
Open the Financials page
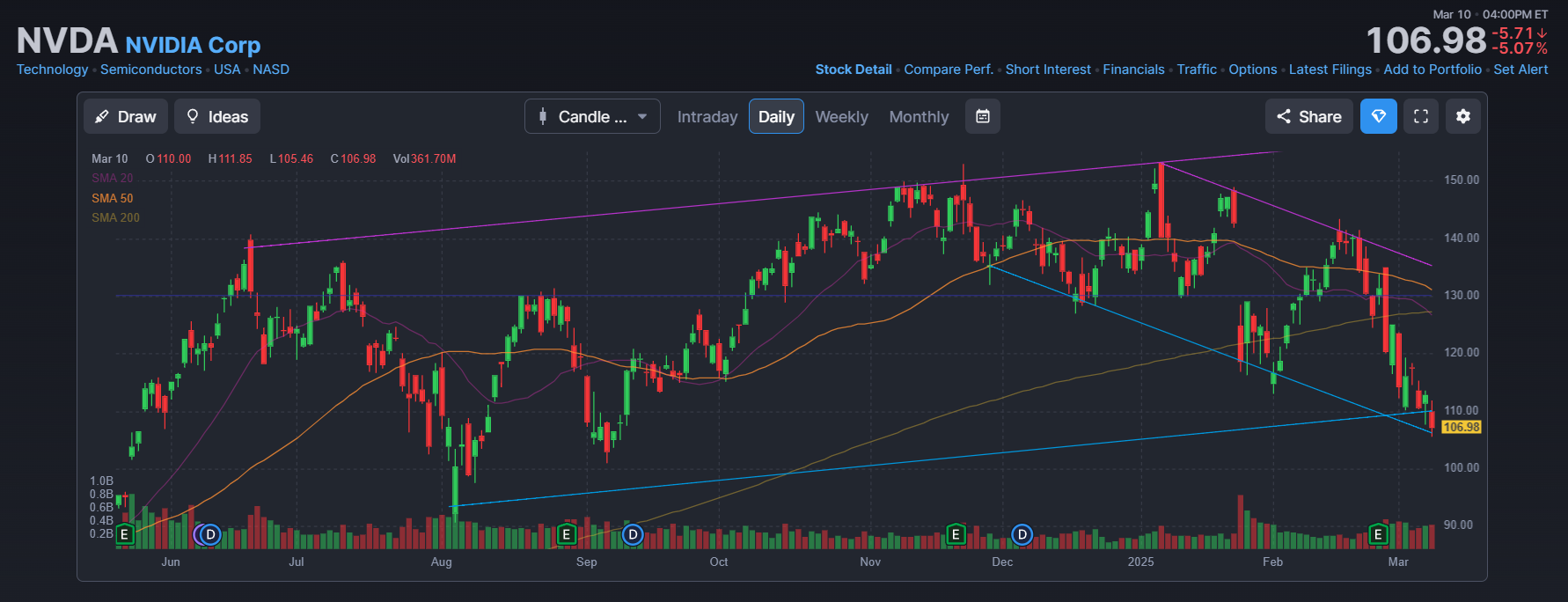coord(1133,70)
